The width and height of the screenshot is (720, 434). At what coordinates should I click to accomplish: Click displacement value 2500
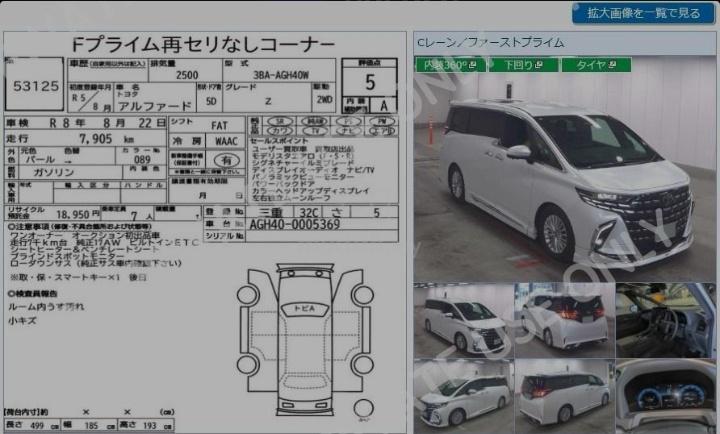tap(187, 75)
